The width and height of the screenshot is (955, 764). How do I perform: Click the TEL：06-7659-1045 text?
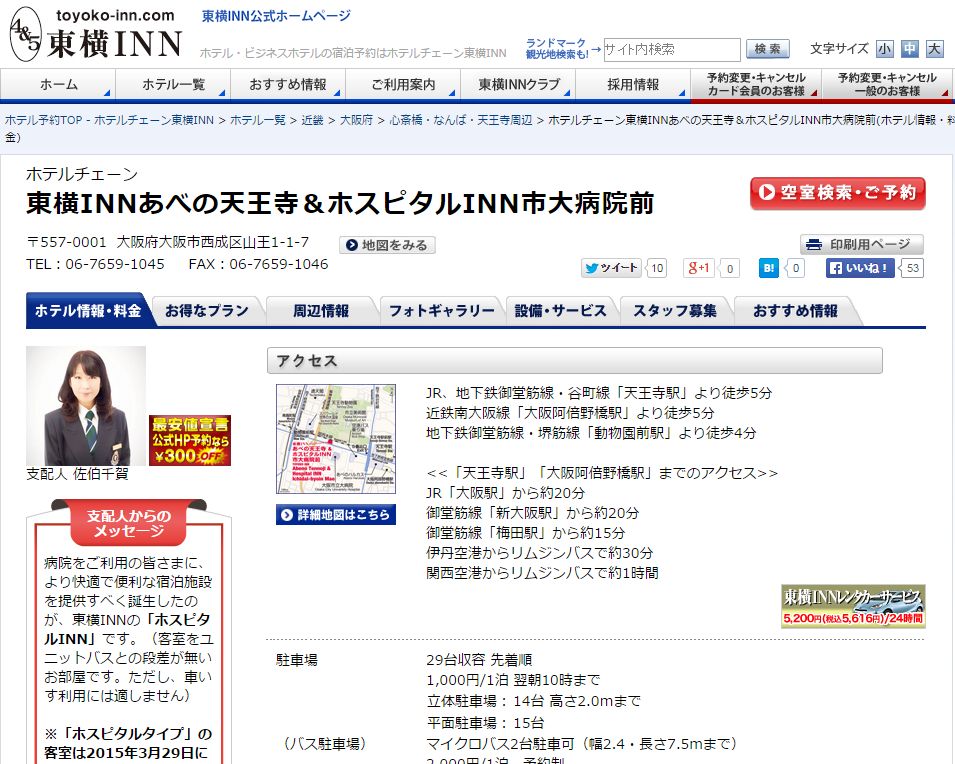(x=96, y=264)
